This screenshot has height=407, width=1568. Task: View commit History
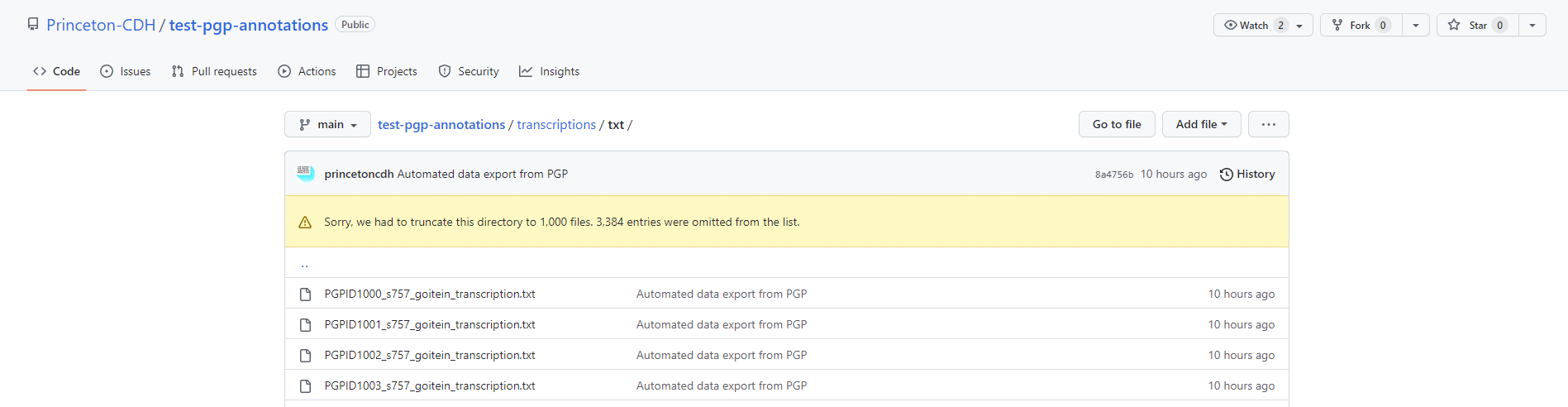(1247, 174)
